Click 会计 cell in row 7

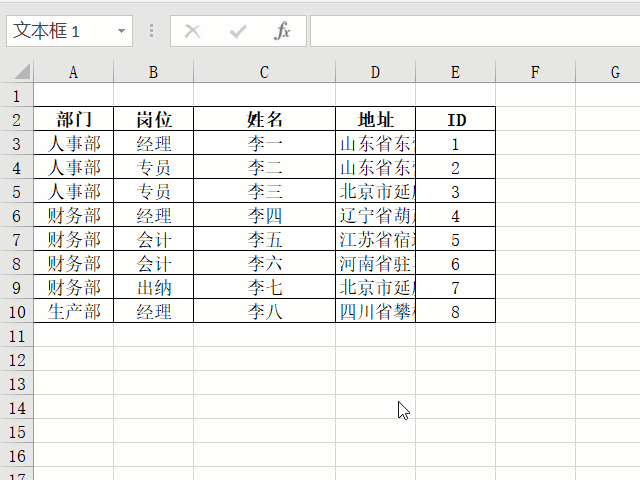coord(153,240)
